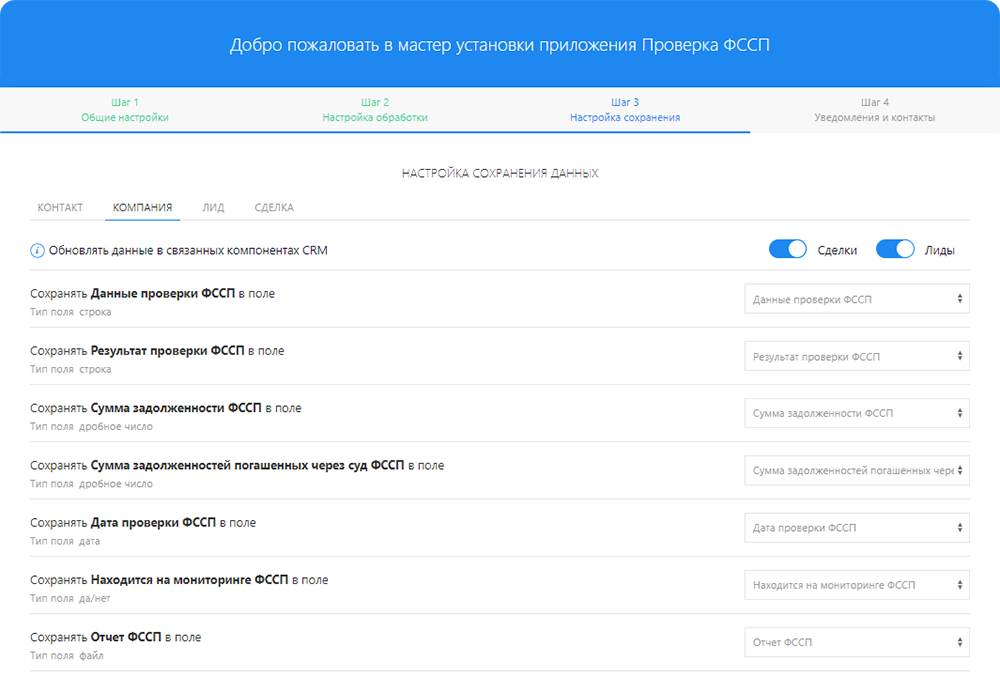Switch to the Контакт tab

pos(60,208)
